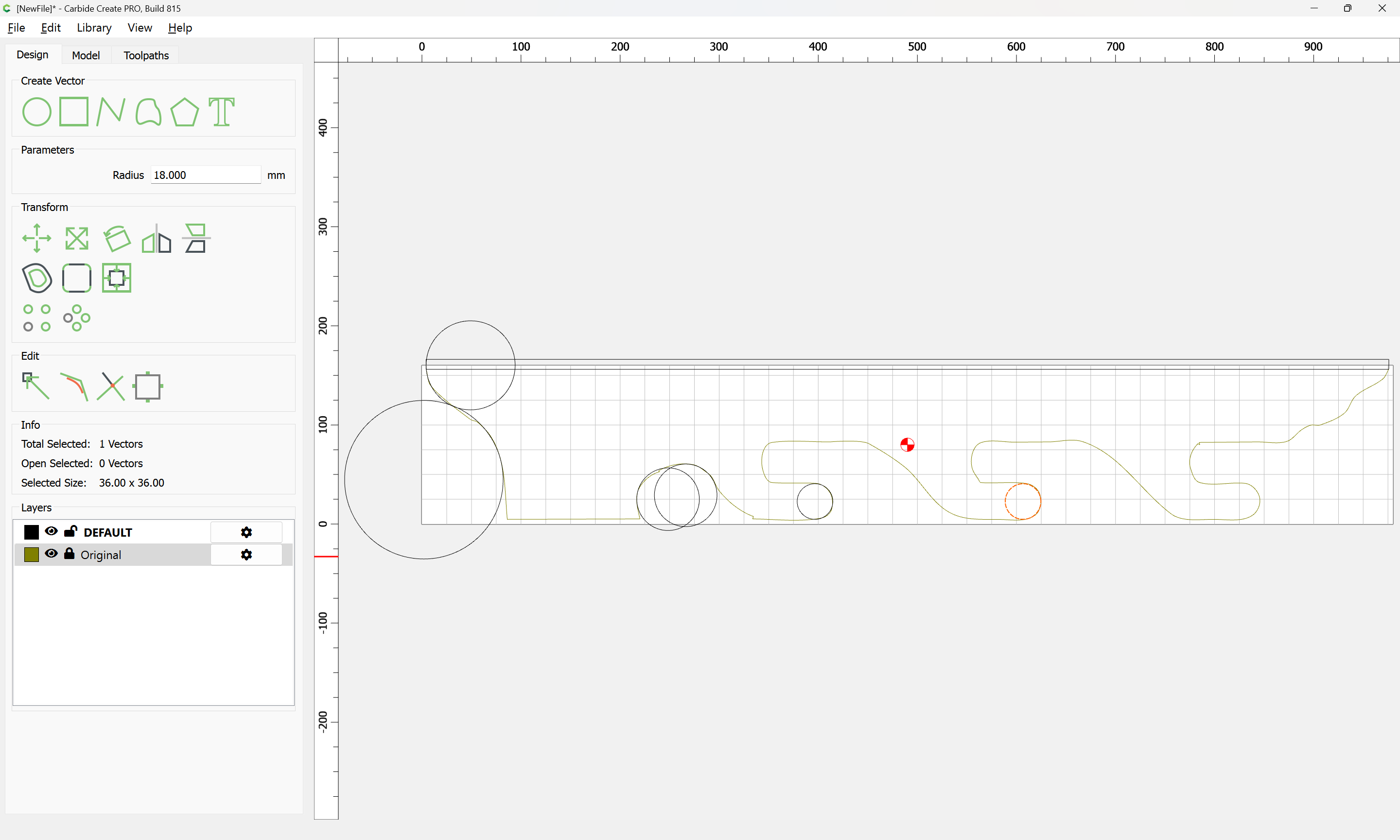The width and height of the screenshot is (1400, 840).
Task: Toggle visibility of the Original layer
Action: [x=51, y=554]
